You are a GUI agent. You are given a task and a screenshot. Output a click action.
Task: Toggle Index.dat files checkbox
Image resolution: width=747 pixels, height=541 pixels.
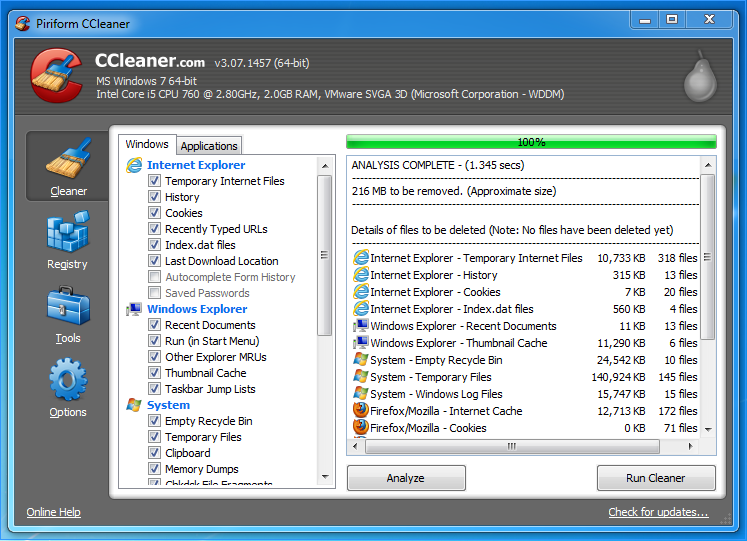click(x=154, y=245)
